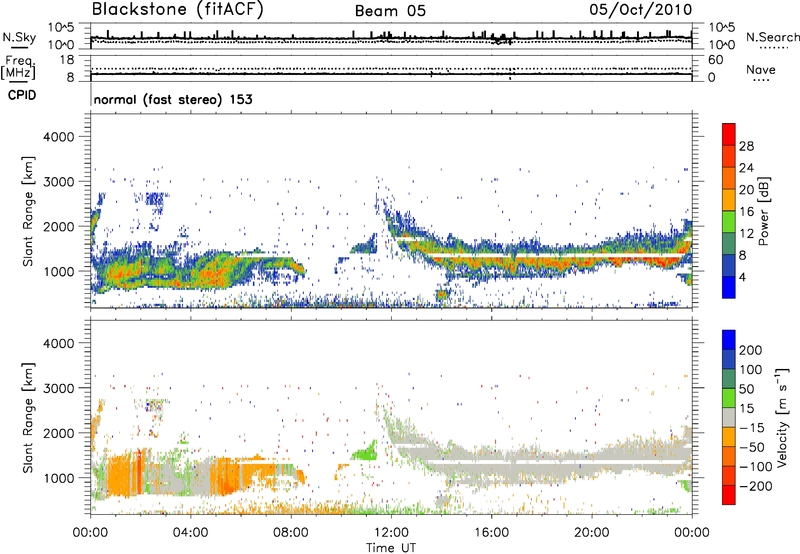Click 'normal (fast stereo) 153' text
Screen dimensions: 800x554
click(173, 99)
